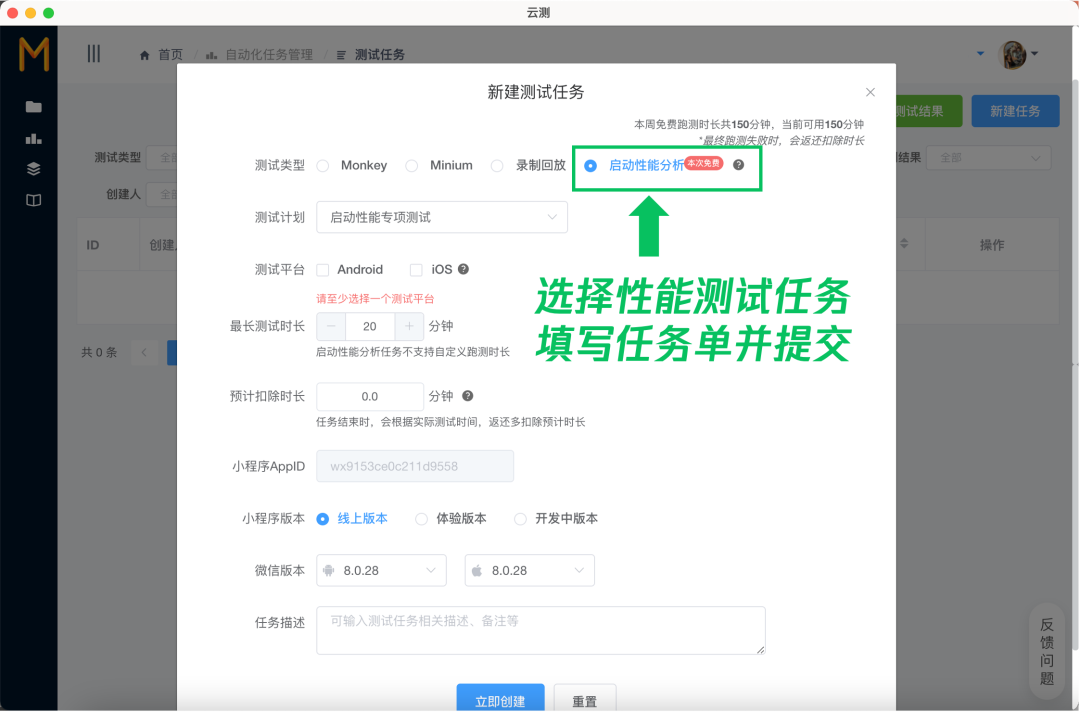Click the 小程序AppID input field

point(415,467)
